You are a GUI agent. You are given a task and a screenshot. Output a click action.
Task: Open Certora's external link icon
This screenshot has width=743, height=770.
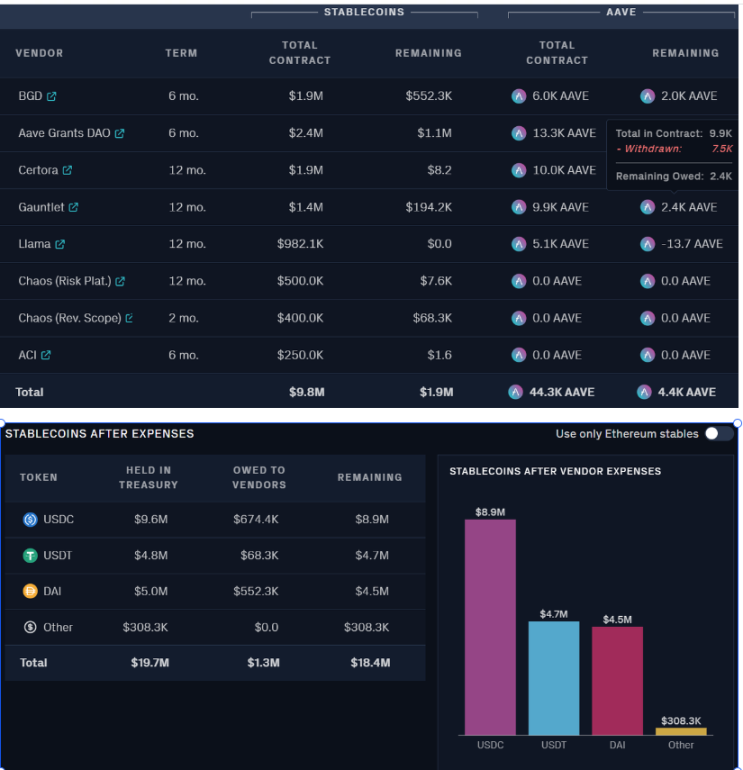point(68,171)
